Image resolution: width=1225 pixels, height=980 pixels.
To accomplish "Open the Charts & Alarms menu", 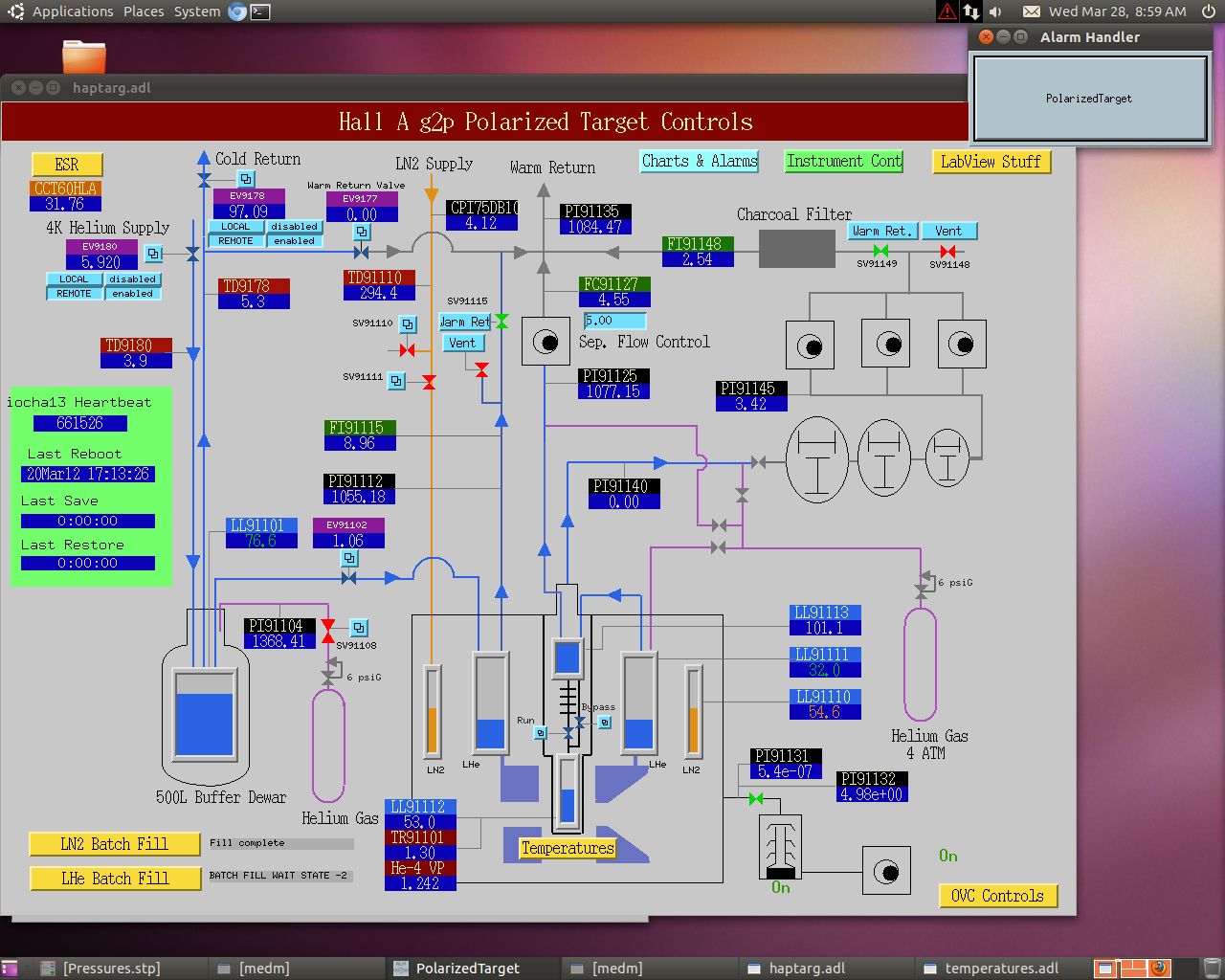I will coord(700,161).
